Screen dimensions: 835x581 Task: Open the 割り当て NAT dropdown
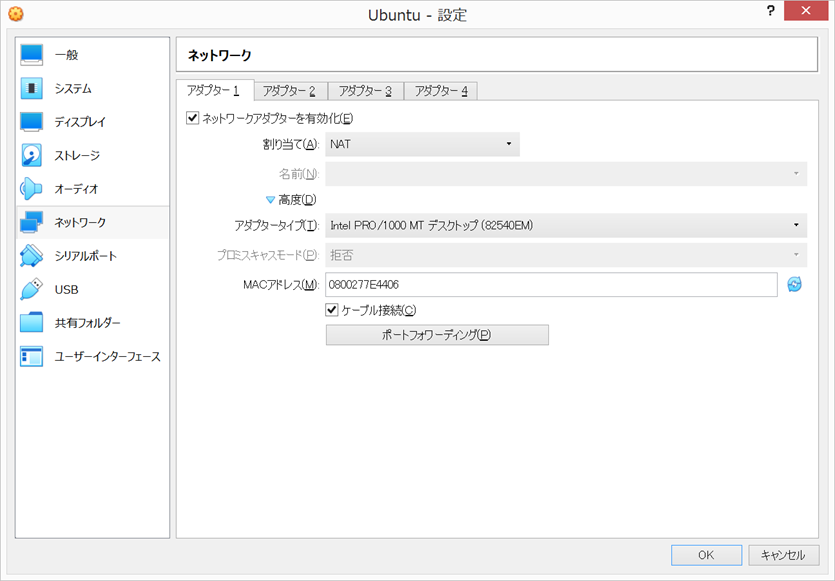click(422, 144)
